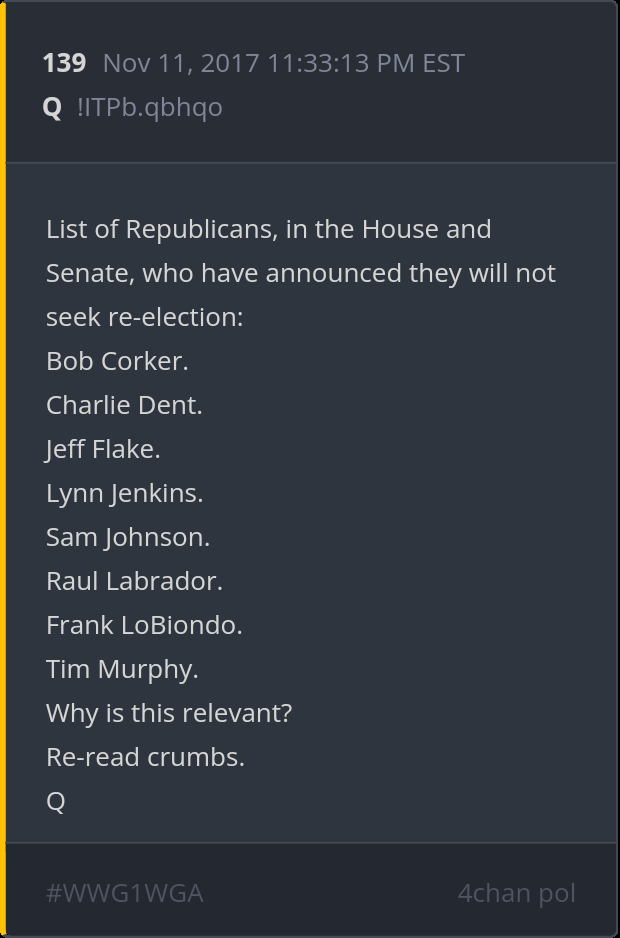Click the 4chan pol source label

tap(516, 893)
